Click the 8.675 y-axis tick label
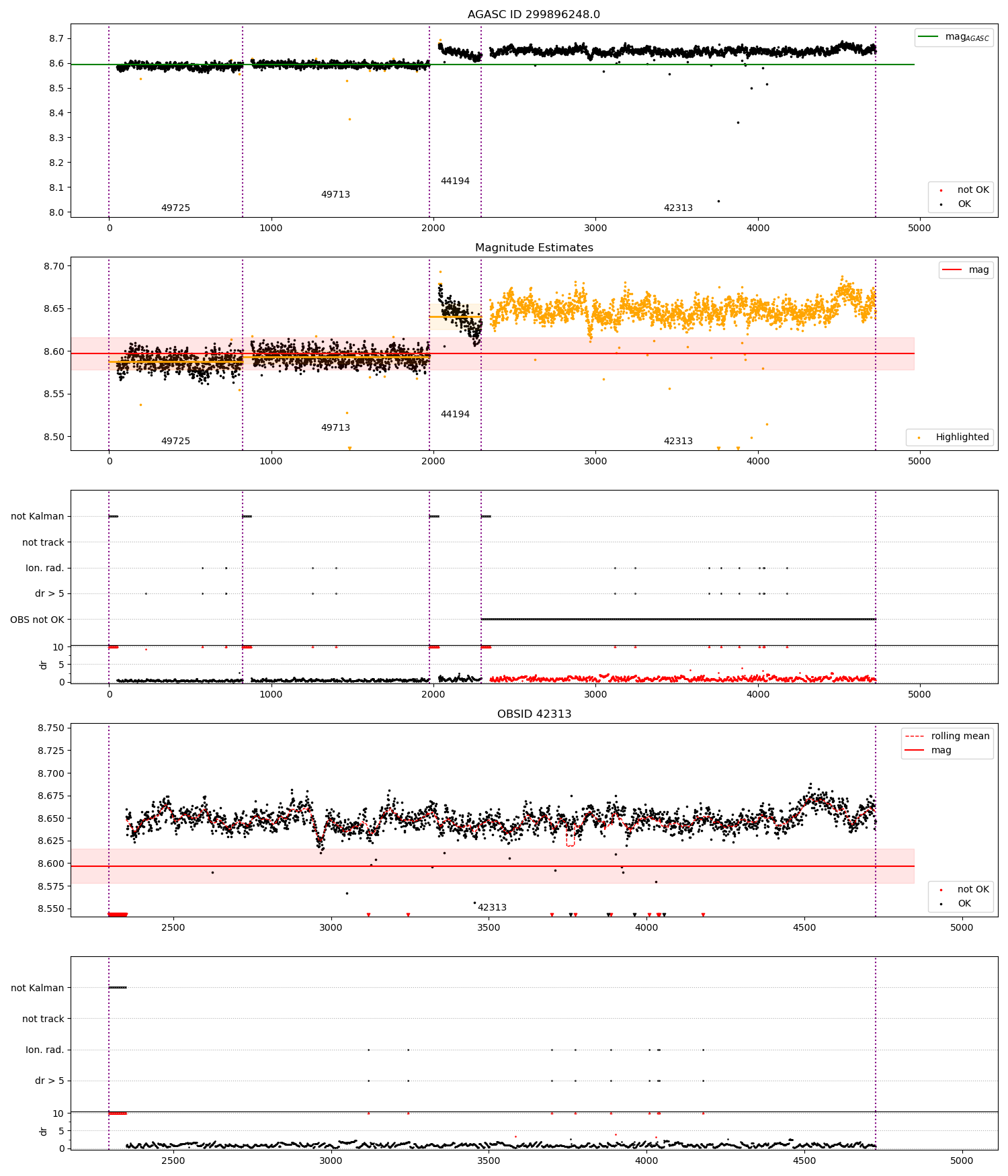Image resolution: width=1008 pixels, height=1176 pixels. pyautogui.click(x=50, y=796)
